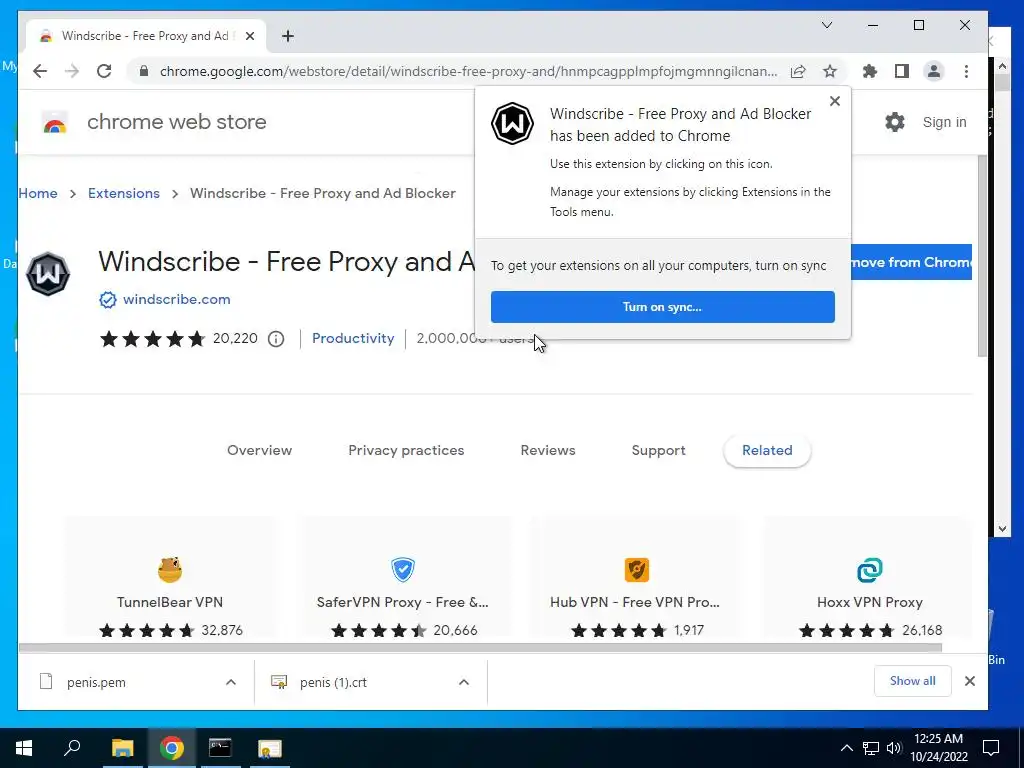Open the SaferVPN Proxy related extension card
This screenshot has width=1024, height=768.
[403, 577]
